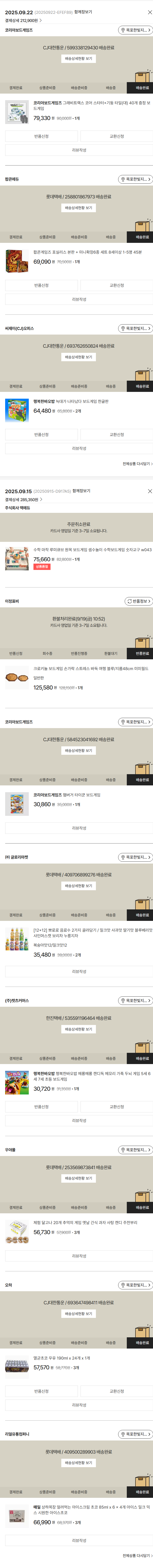Click the 반품정보 refresh pill for 이정표비
The height and width of the screenshot is (1568, 153).
click(x=138, y=601)
